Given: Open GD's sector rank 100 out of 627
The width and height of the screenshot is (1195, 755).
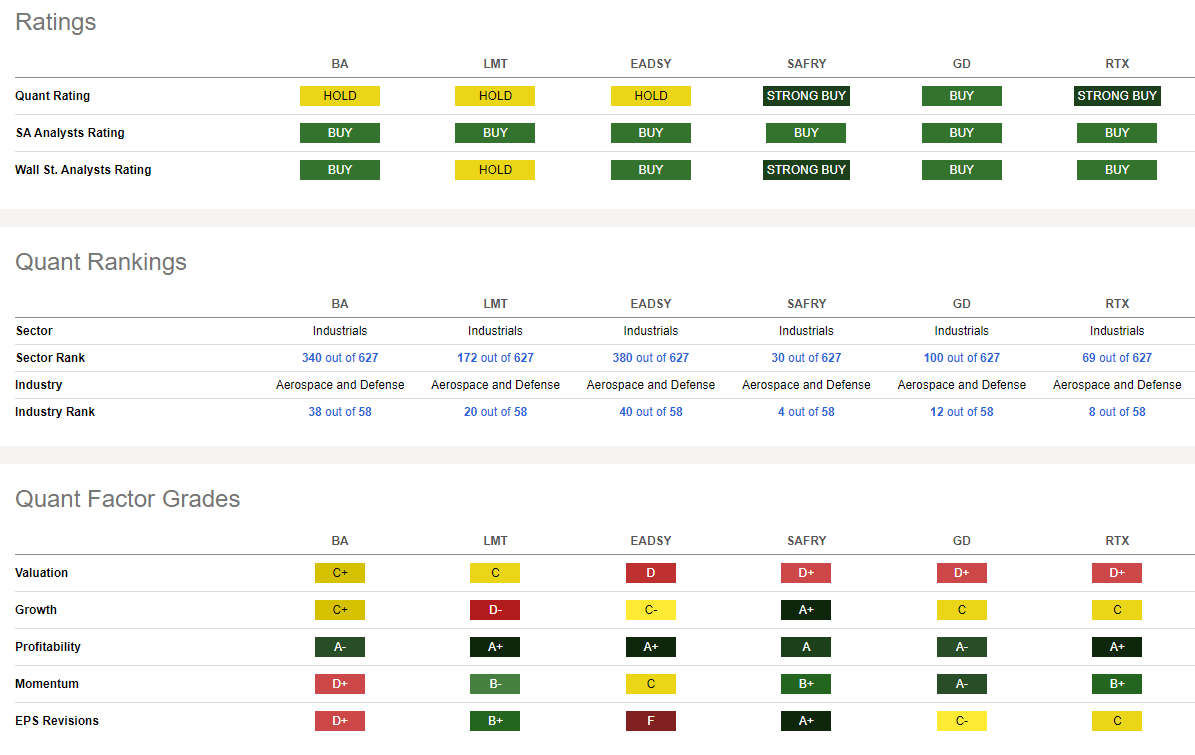Looking at the screenshot, I should point(961,358).
